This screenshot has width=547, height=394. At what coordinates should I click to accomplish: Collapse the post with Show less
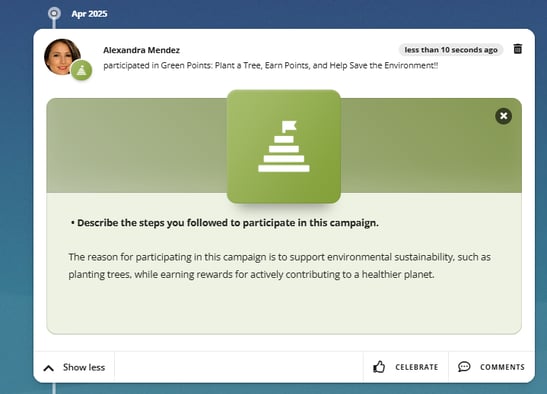[74, 367]
